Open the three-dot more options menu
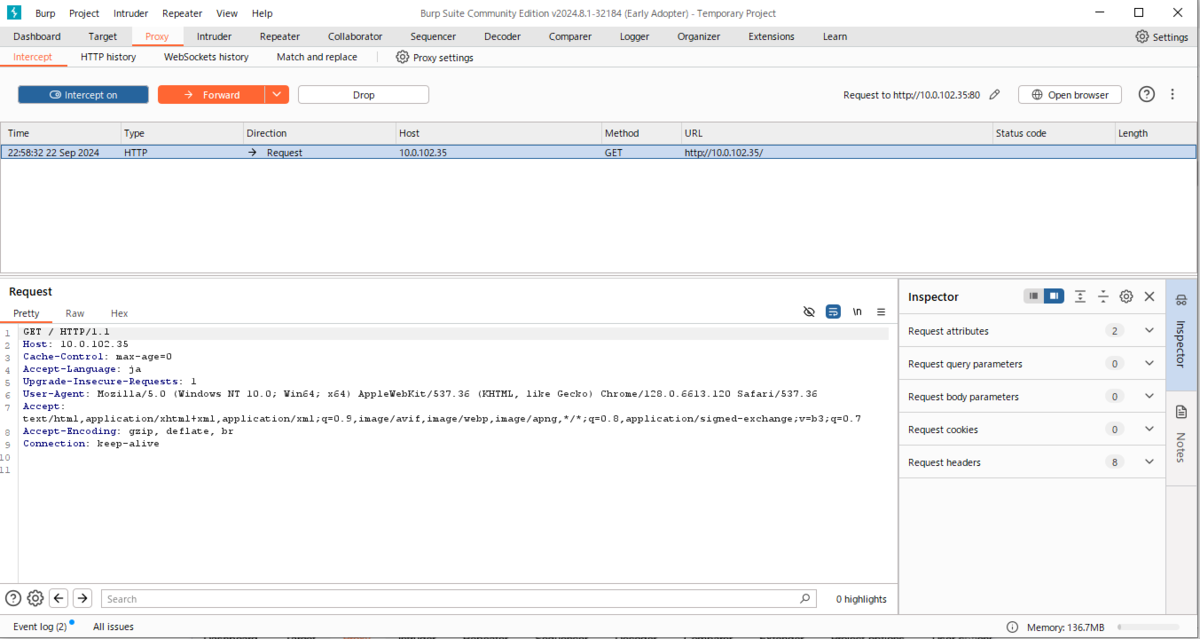The image size is (1200, 639). 1172,95
